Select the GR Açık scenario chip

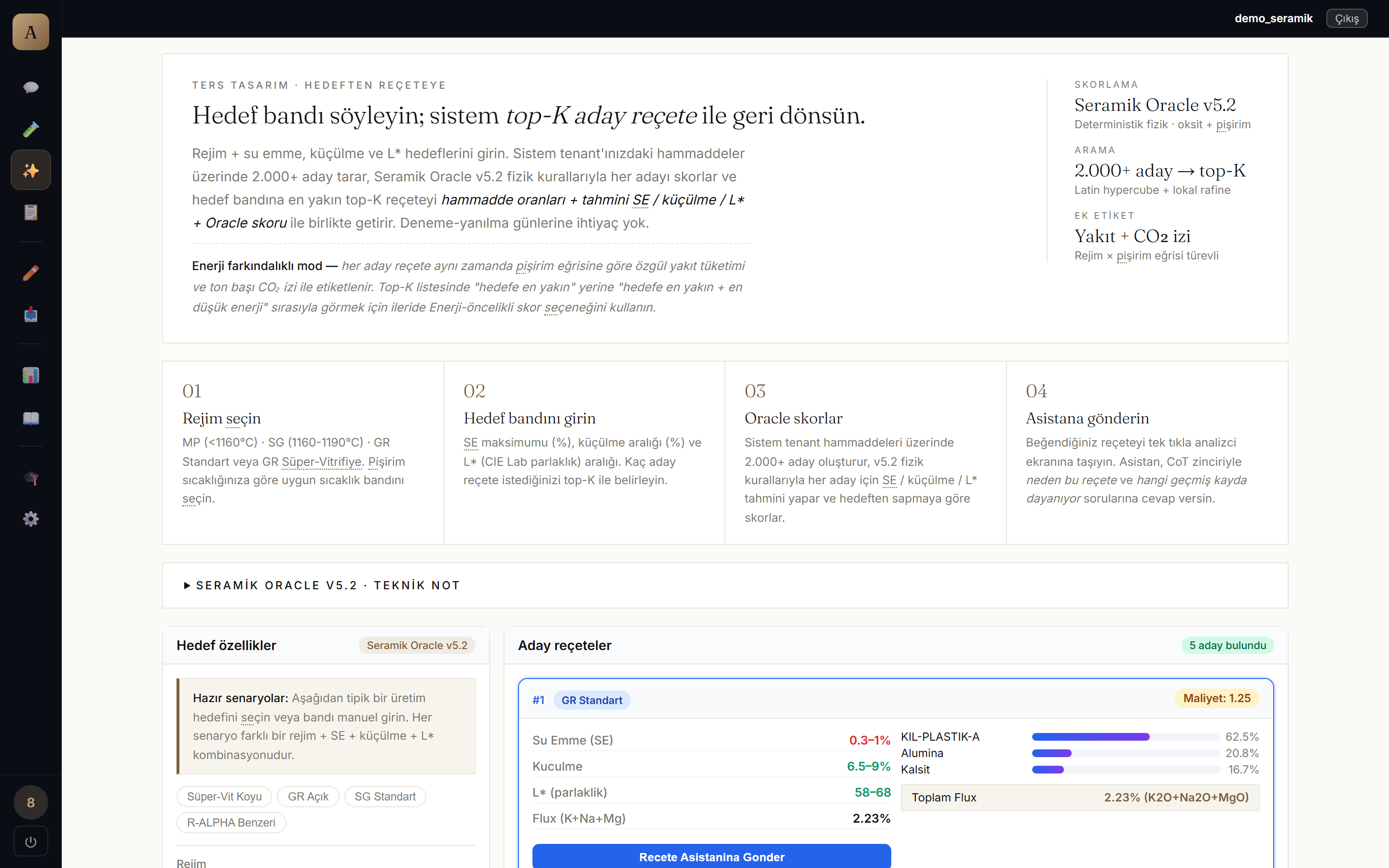coord(308,796)
